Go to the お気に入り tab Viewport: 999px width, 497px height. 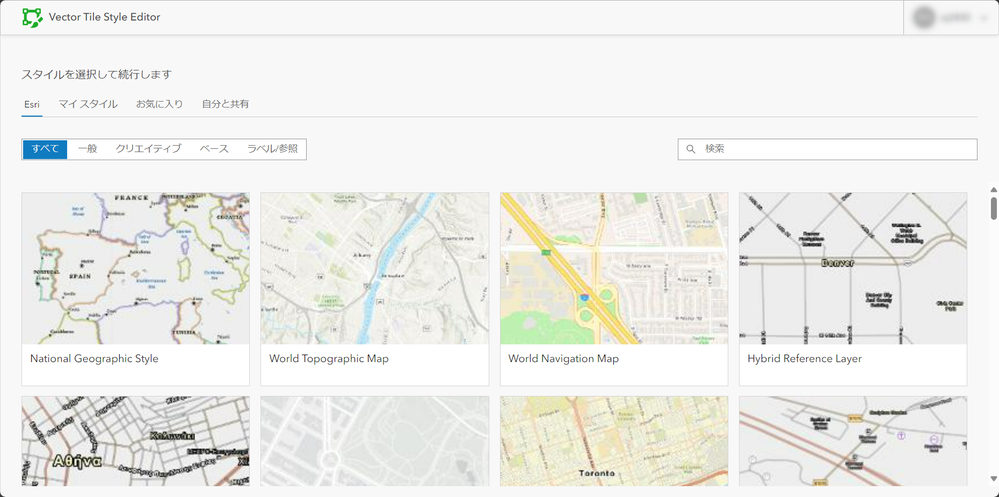pyautogui.click(x=159, y=104)
